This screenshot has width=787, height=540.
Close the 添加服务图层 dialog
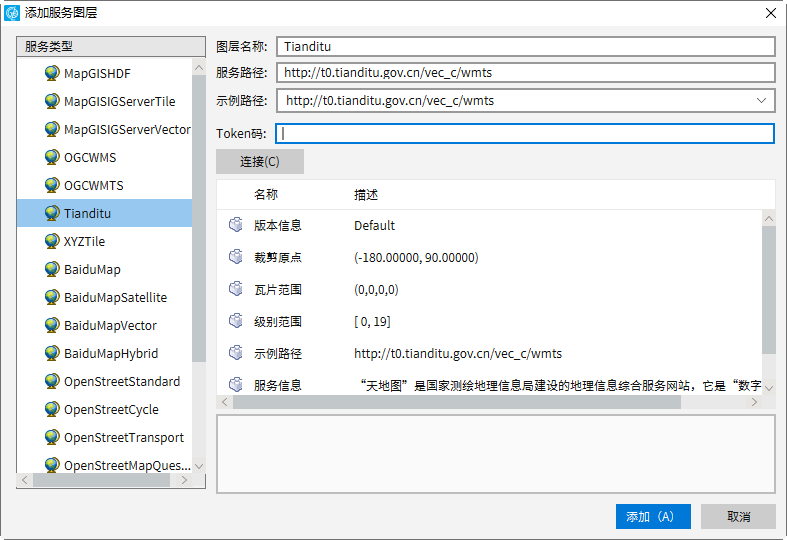coord(771,13)
